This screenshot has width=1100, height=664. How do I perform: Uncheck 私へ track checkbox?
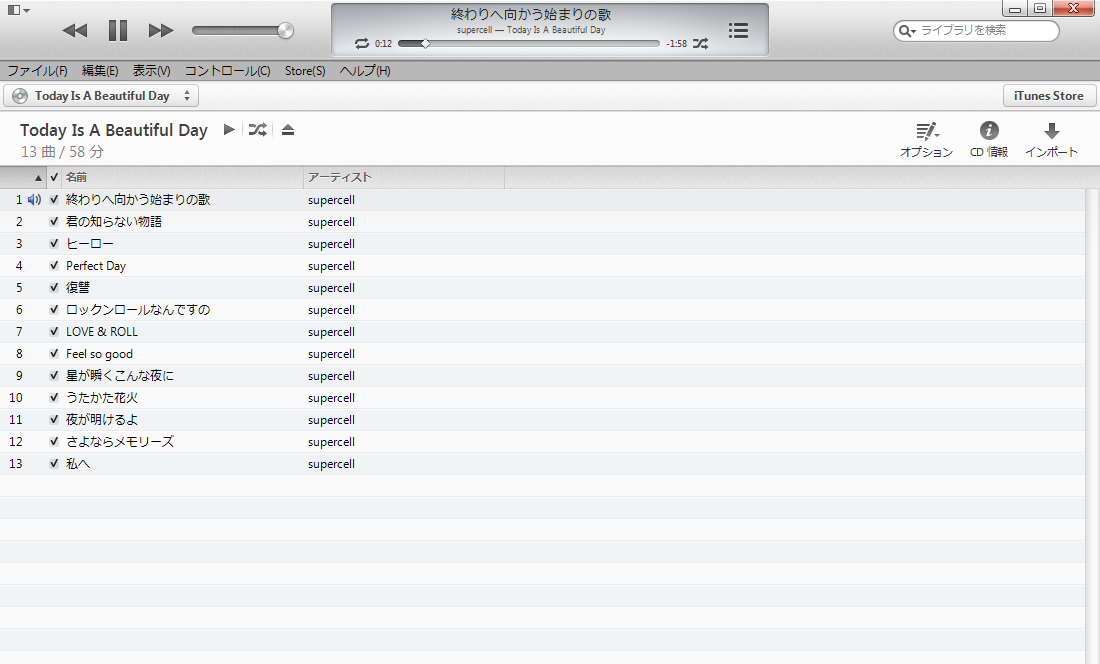point(54,463)
